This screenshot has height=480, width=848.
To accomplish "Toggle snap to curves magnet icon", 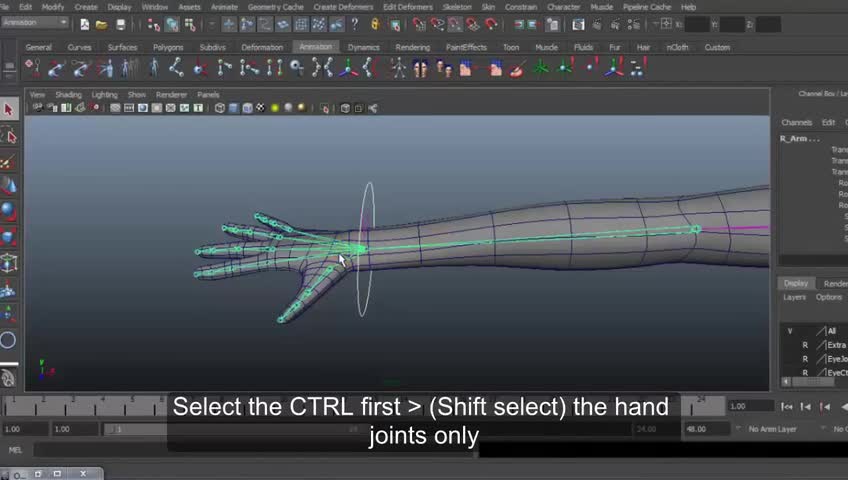I will click(x=437, y=24).
